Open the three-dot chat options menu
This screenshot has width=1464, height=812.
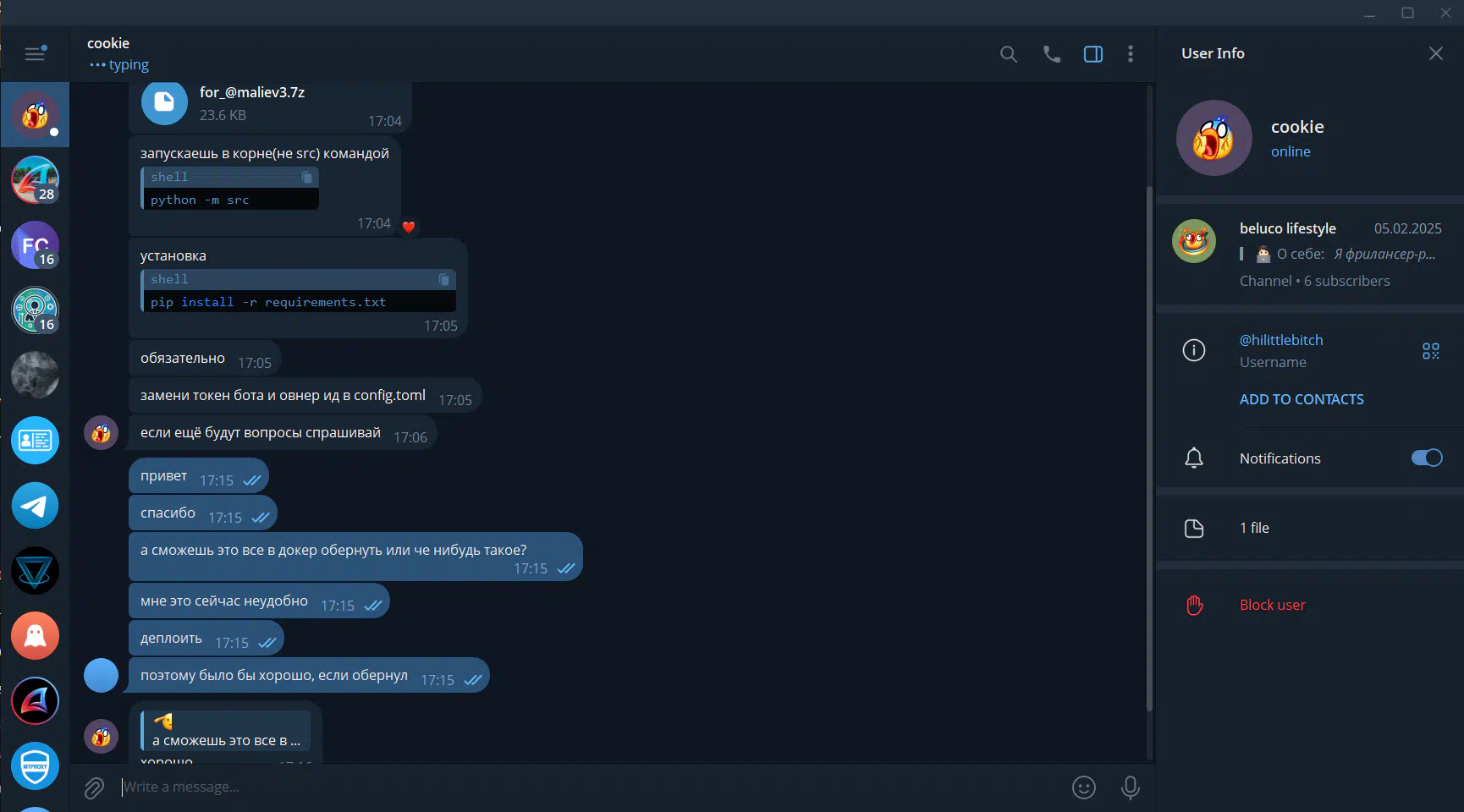1131,54
